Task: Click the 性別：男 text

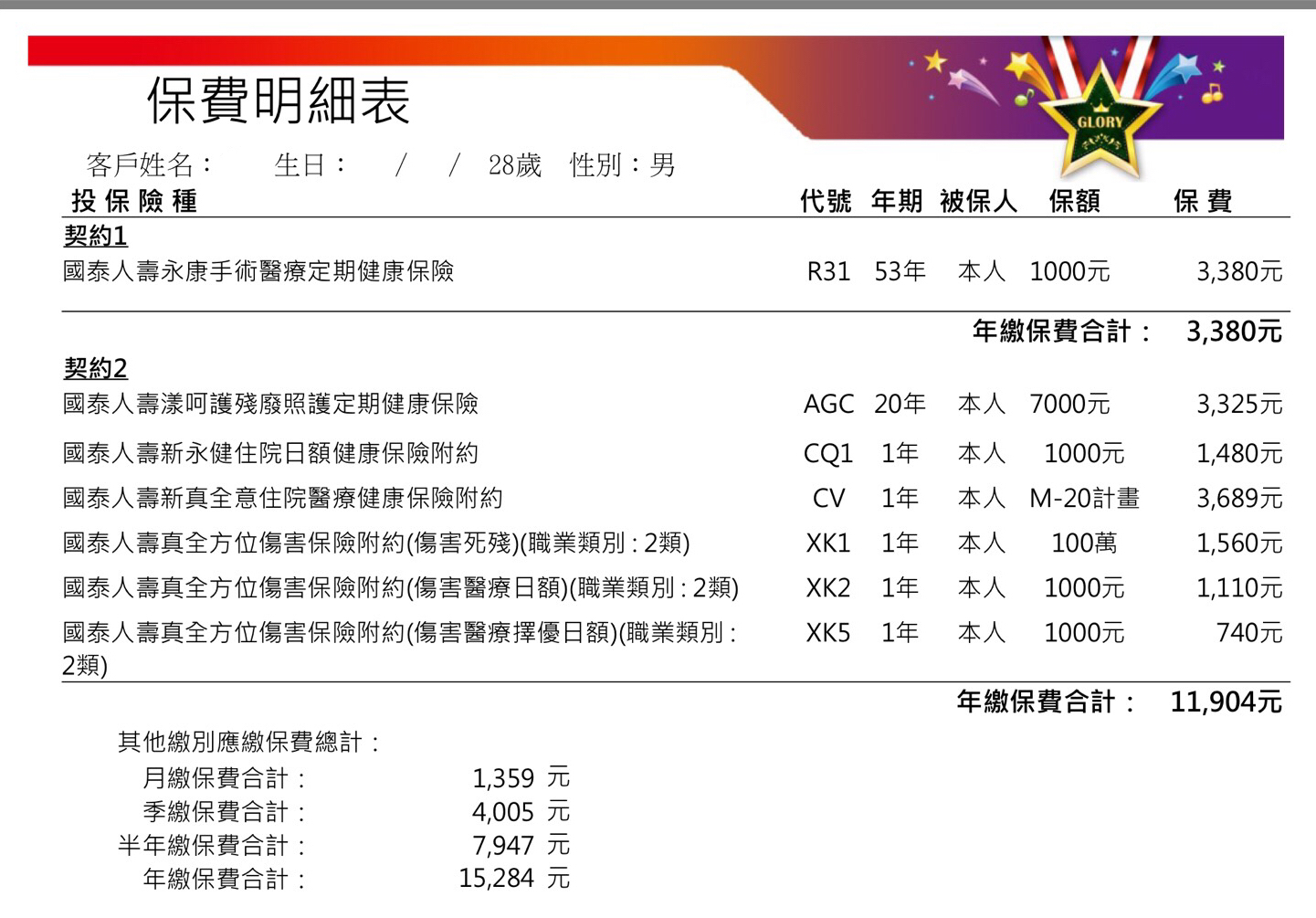Action: coord(623,165)
